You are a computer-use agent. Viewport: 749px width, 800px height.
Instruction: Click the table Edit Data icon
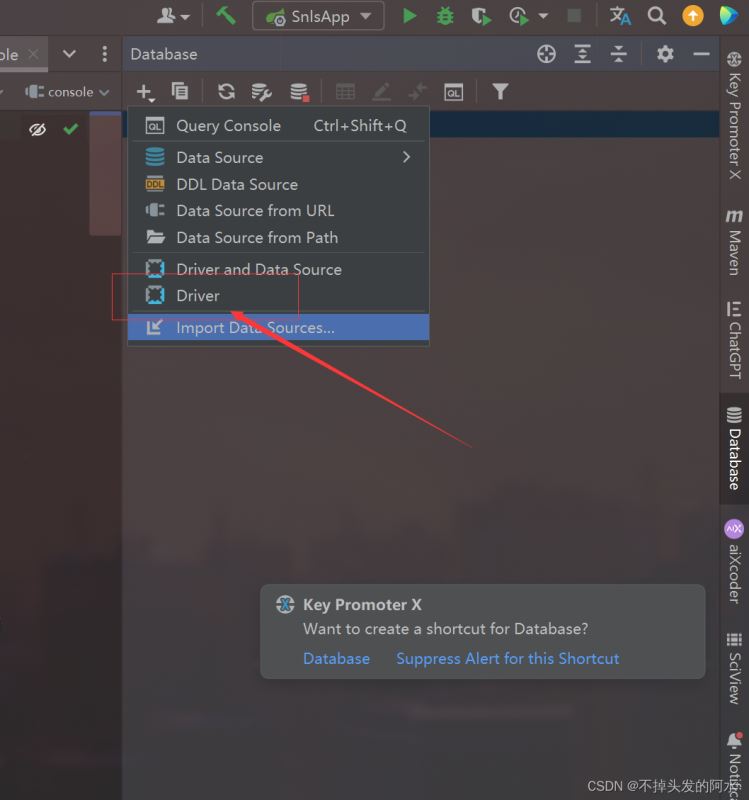345,92
